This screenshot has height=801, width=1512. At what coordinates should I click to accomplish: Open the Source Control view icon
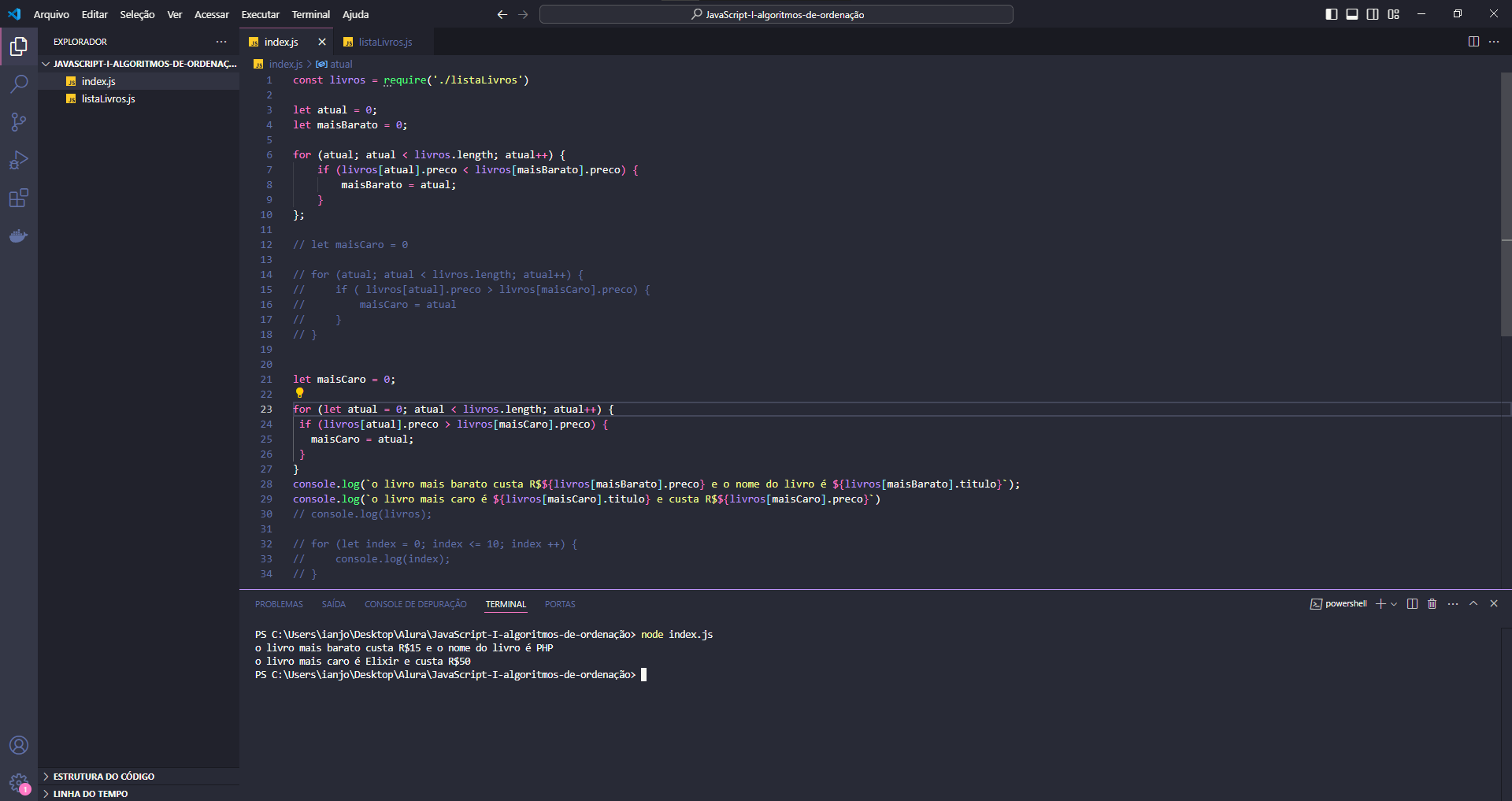coord(19,121)
